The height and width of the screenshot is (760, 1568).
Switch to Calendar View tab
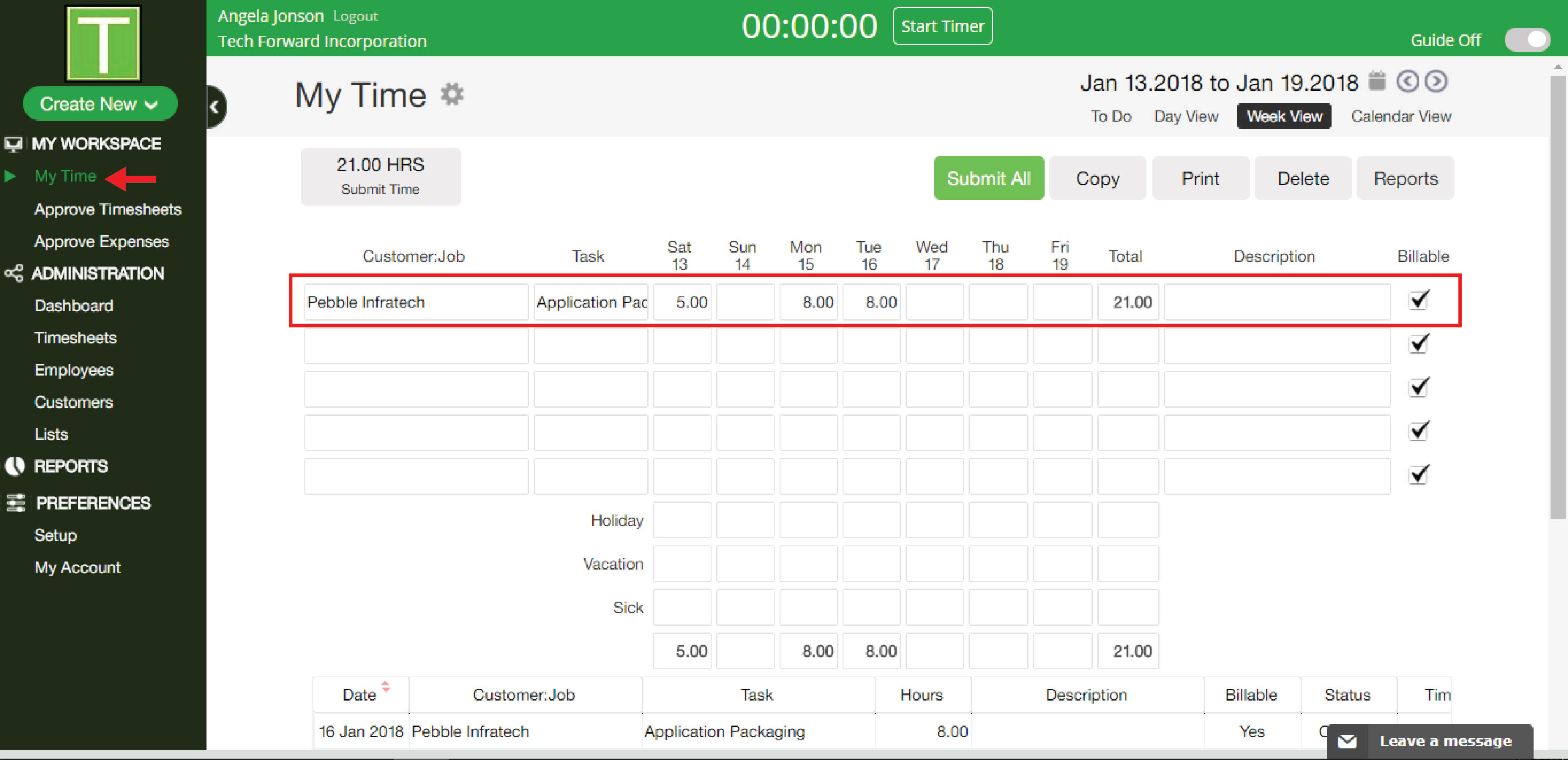tap(1401, 116)
